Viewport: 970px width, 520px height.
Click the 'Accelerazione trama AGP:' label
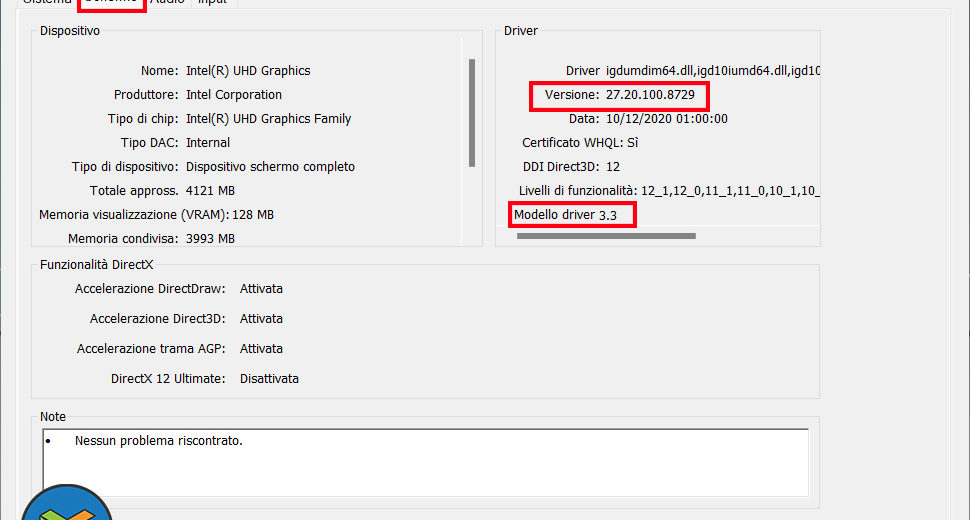(151, 349)
